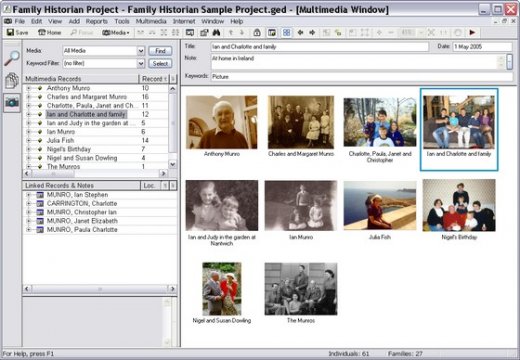Select Charlotte, Paula, Janet and Christopher thumbnail
520x360 pixels.
click(380, 122)
